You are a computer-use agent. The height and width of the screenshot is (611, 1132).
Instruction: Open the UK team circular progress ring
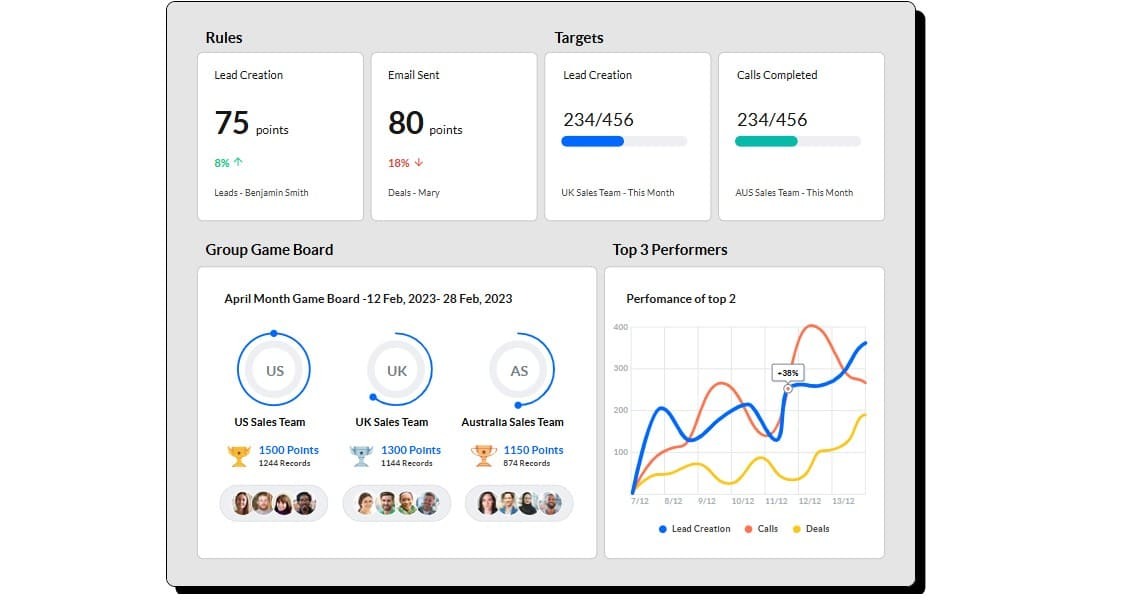pos(396,370)
